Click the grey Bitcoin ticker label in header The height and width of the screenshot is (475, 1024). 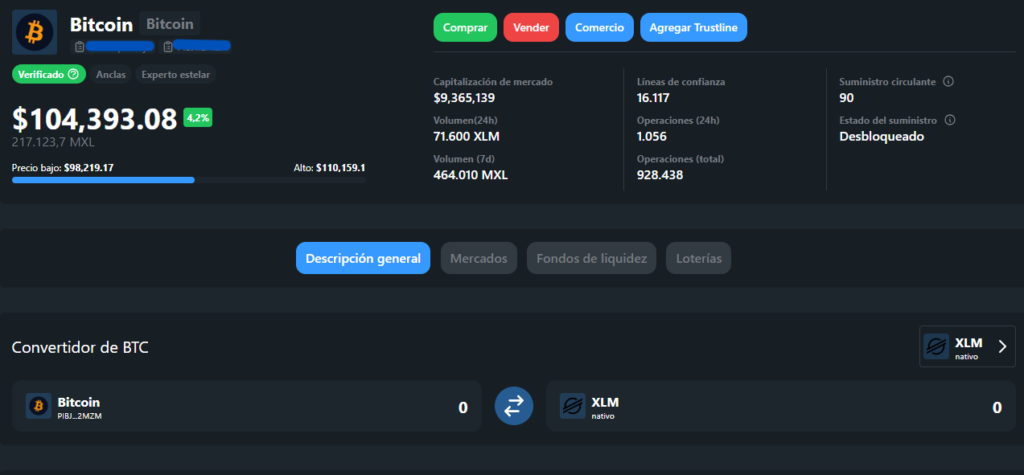170,25
